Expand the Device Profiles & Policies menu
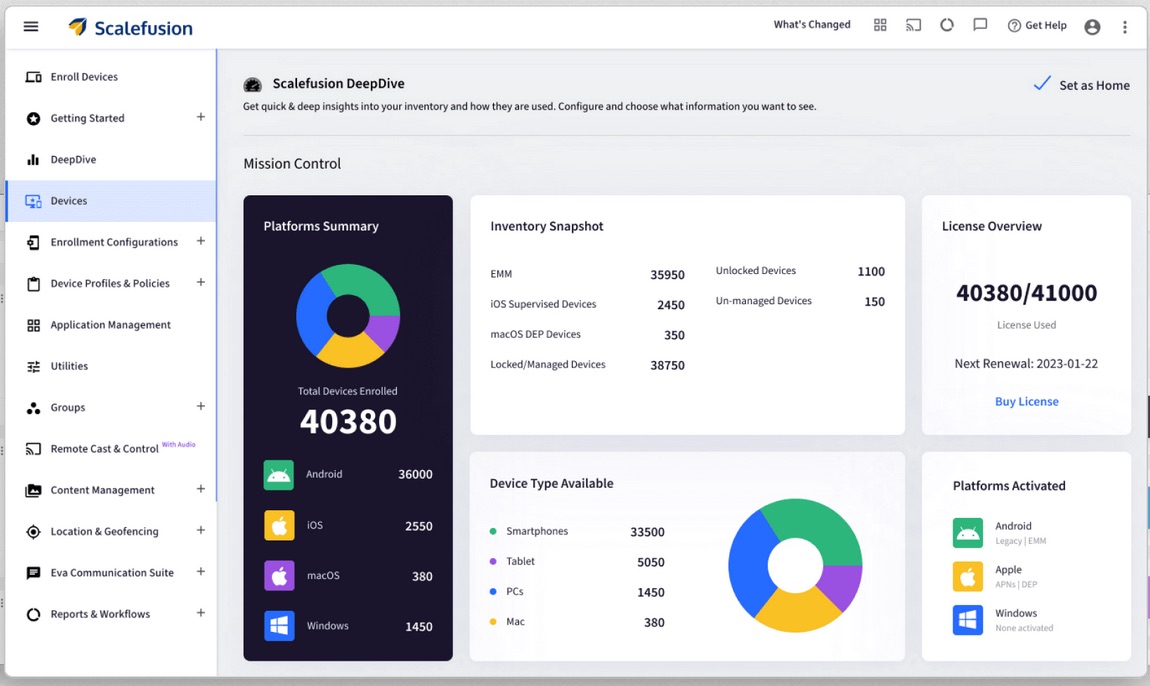1150x686 pixels. (x=200, y=282)
